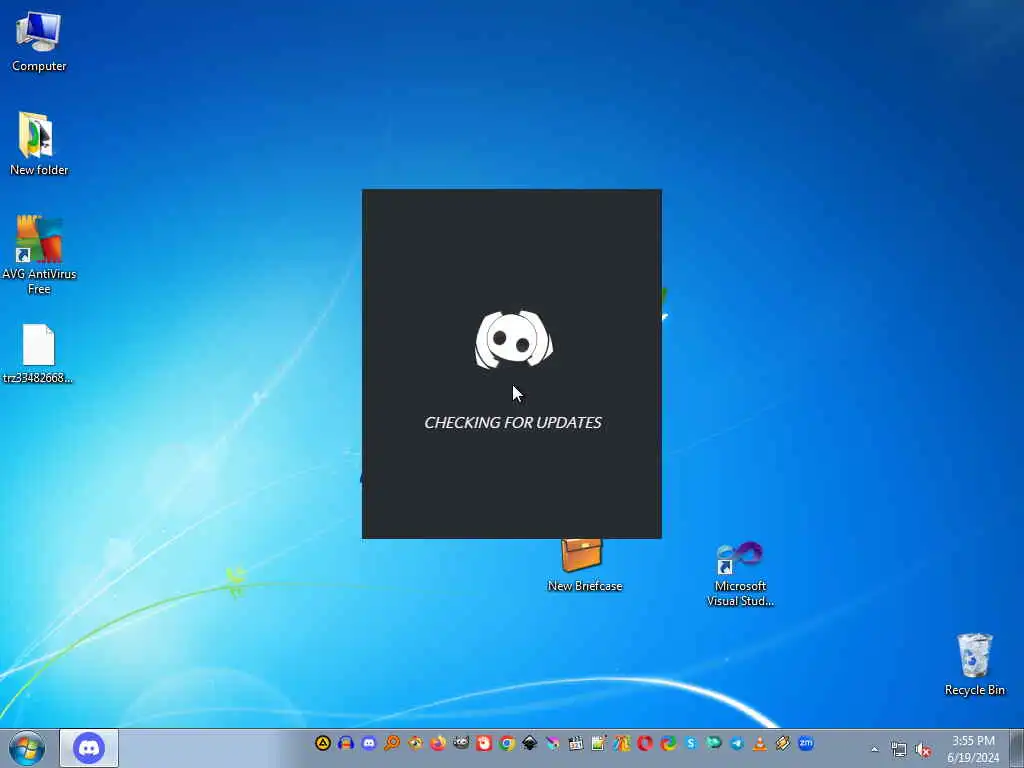Click the Discord logo in the updater window
This screenshot has height=768, width=1024.
pos(513,340)
